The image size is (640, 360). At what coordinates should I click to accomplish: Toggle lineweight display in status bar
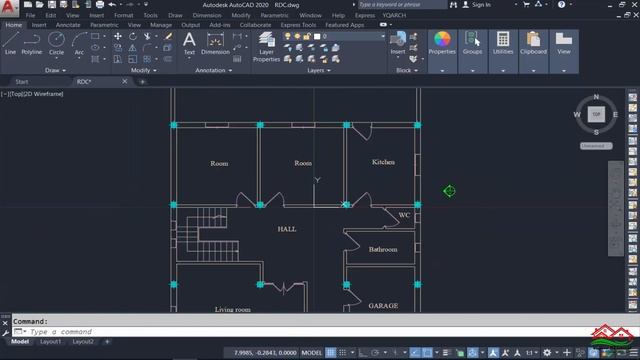click(x=446, y=353)
